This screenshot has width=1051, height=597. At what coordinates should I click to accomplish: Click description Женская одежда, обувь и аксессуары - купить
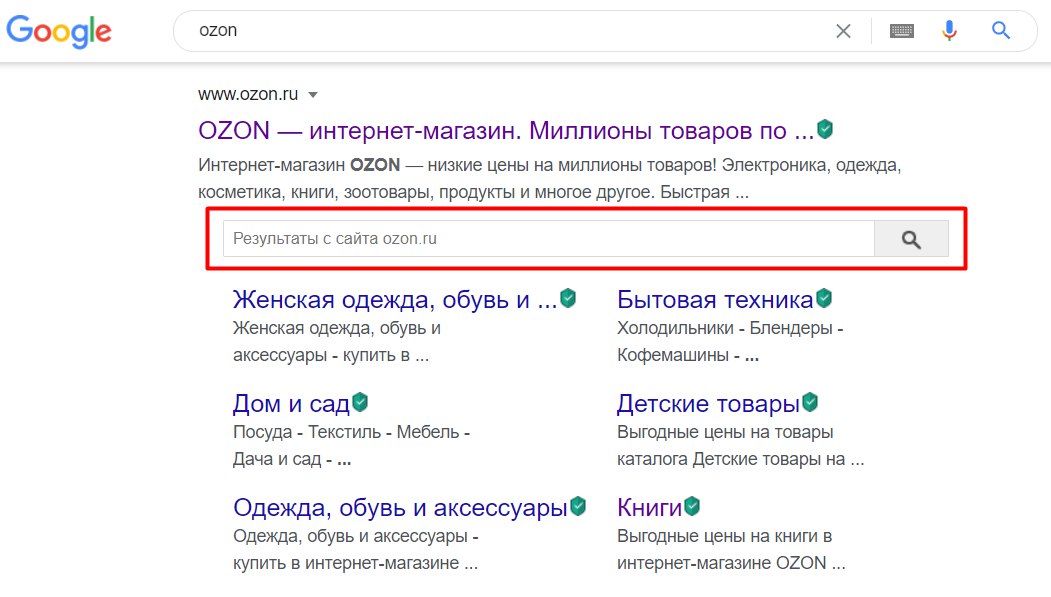pyautogui.click(x=337, y=341)
